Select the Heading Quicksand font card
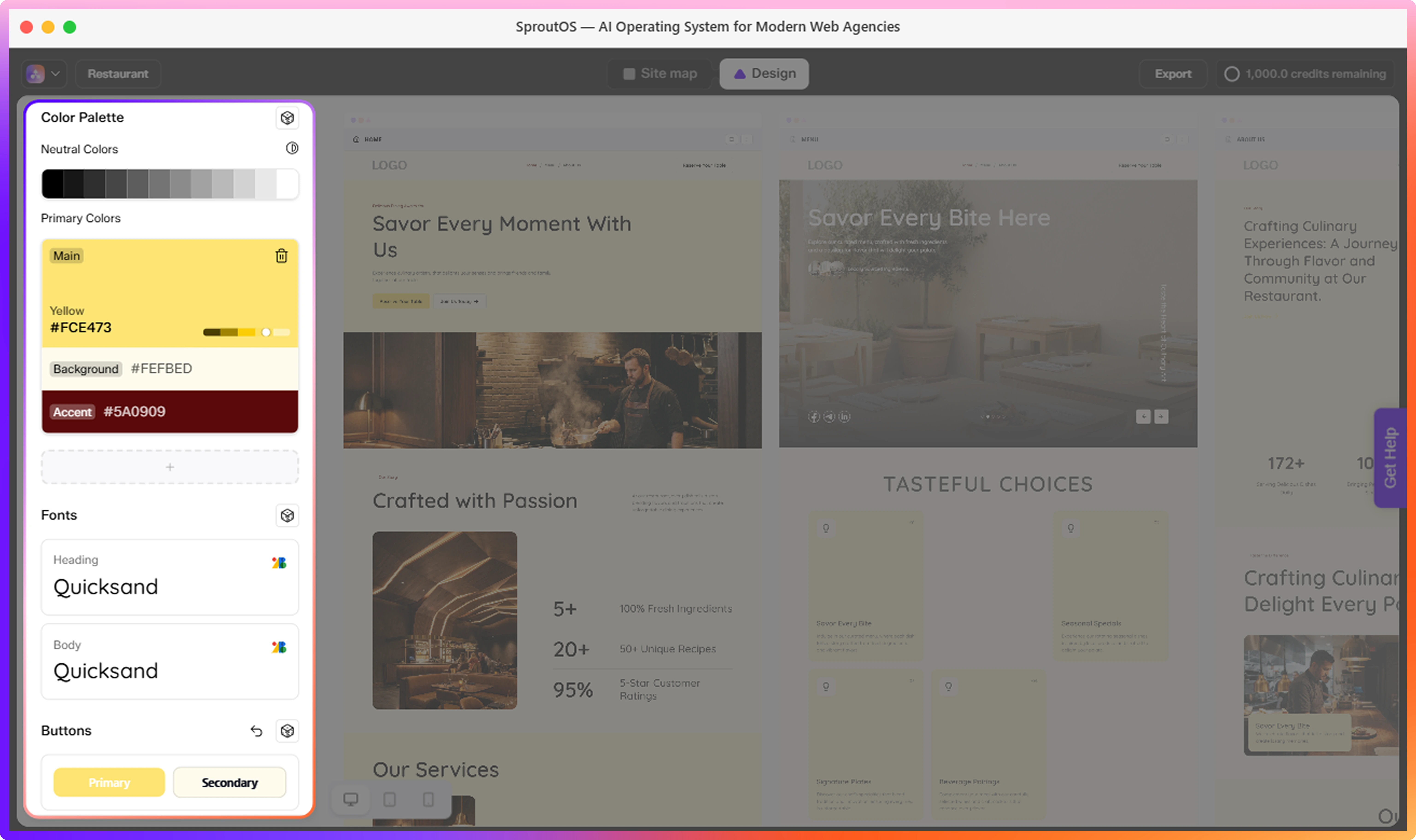Screen dimensions: 1416x840 (170, 577)
